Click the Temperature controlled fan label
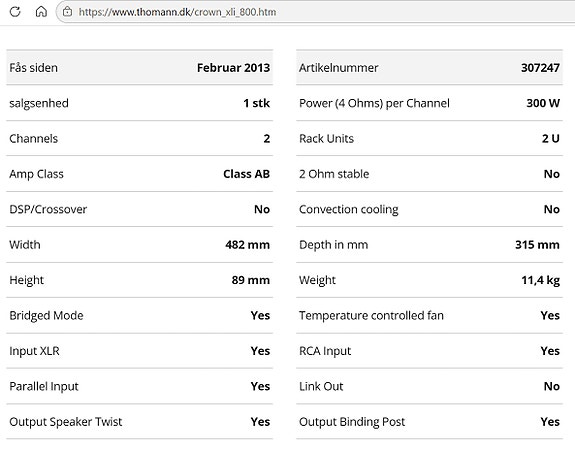575x450 pixels. point(371,315)
